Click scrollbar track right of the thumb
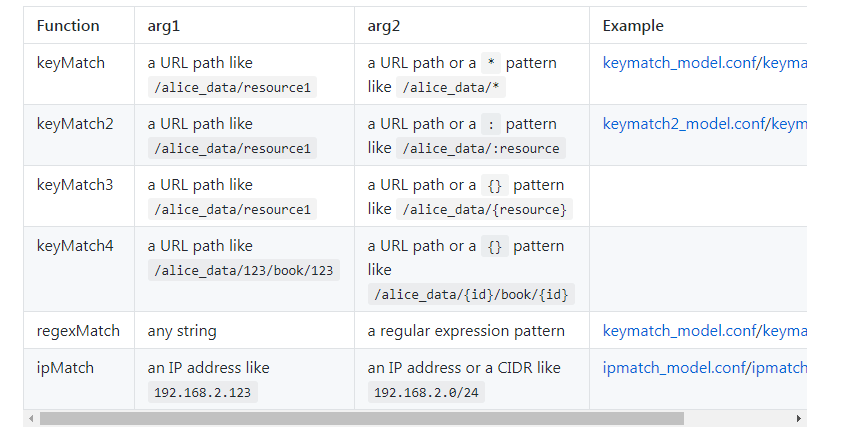Image resolution: width=850 pixels, height=433 pixels. [x=738, y=418]
